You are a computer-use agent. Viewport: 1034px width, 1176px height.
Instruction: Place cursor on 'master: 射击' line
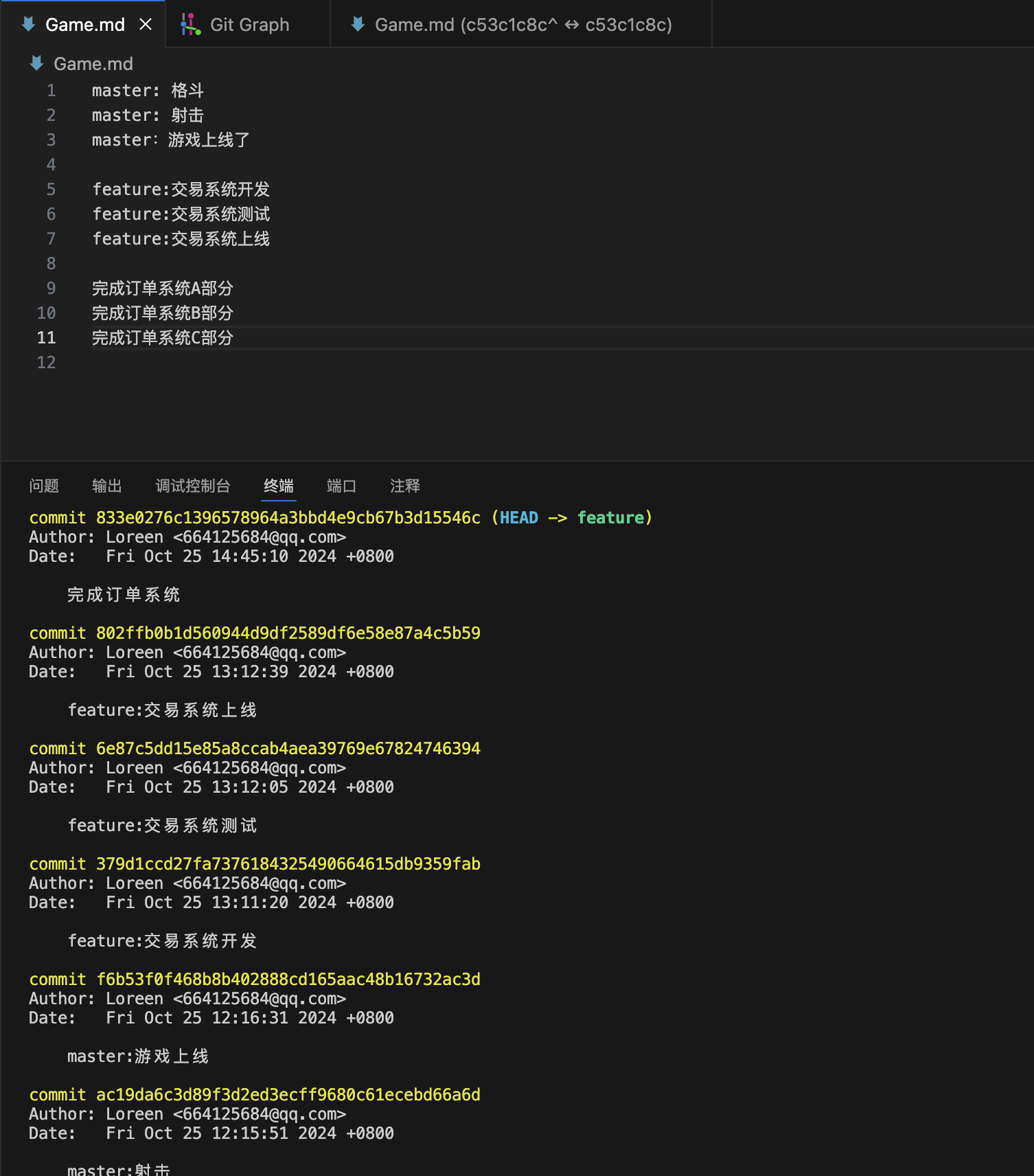[148, 115]
